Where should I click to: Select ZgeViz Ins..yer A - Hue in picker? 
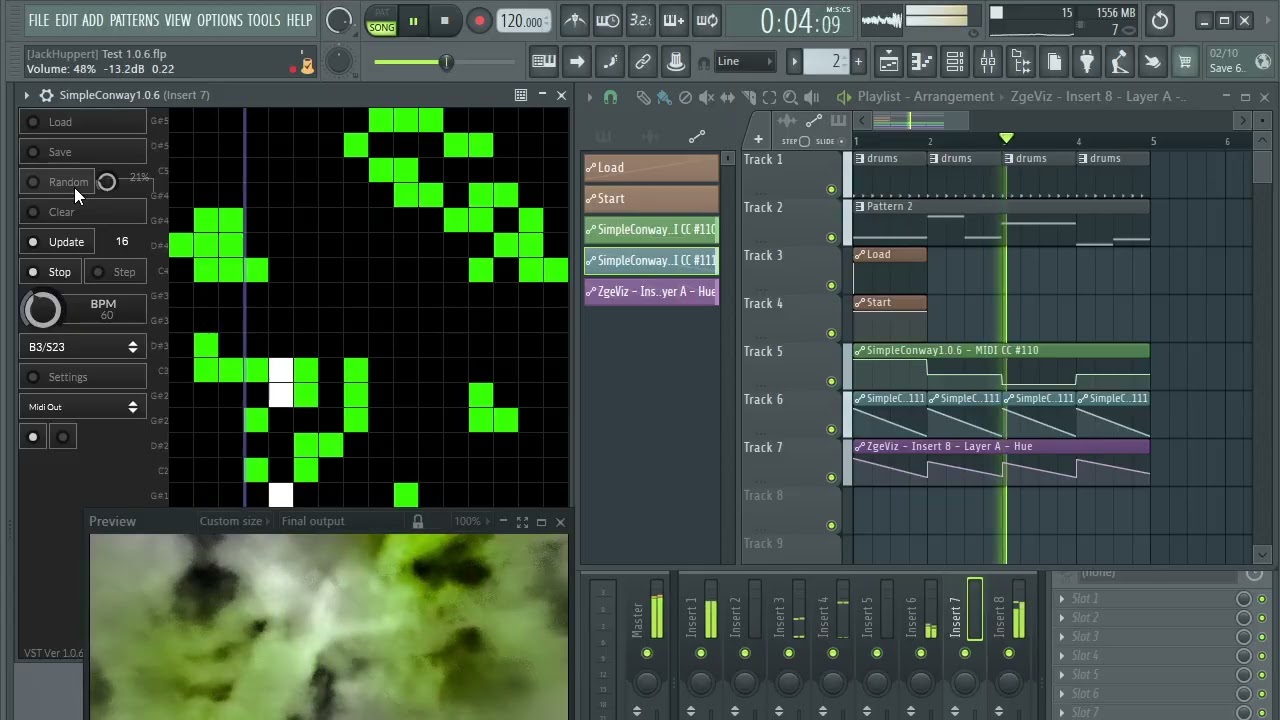[651, 292]
